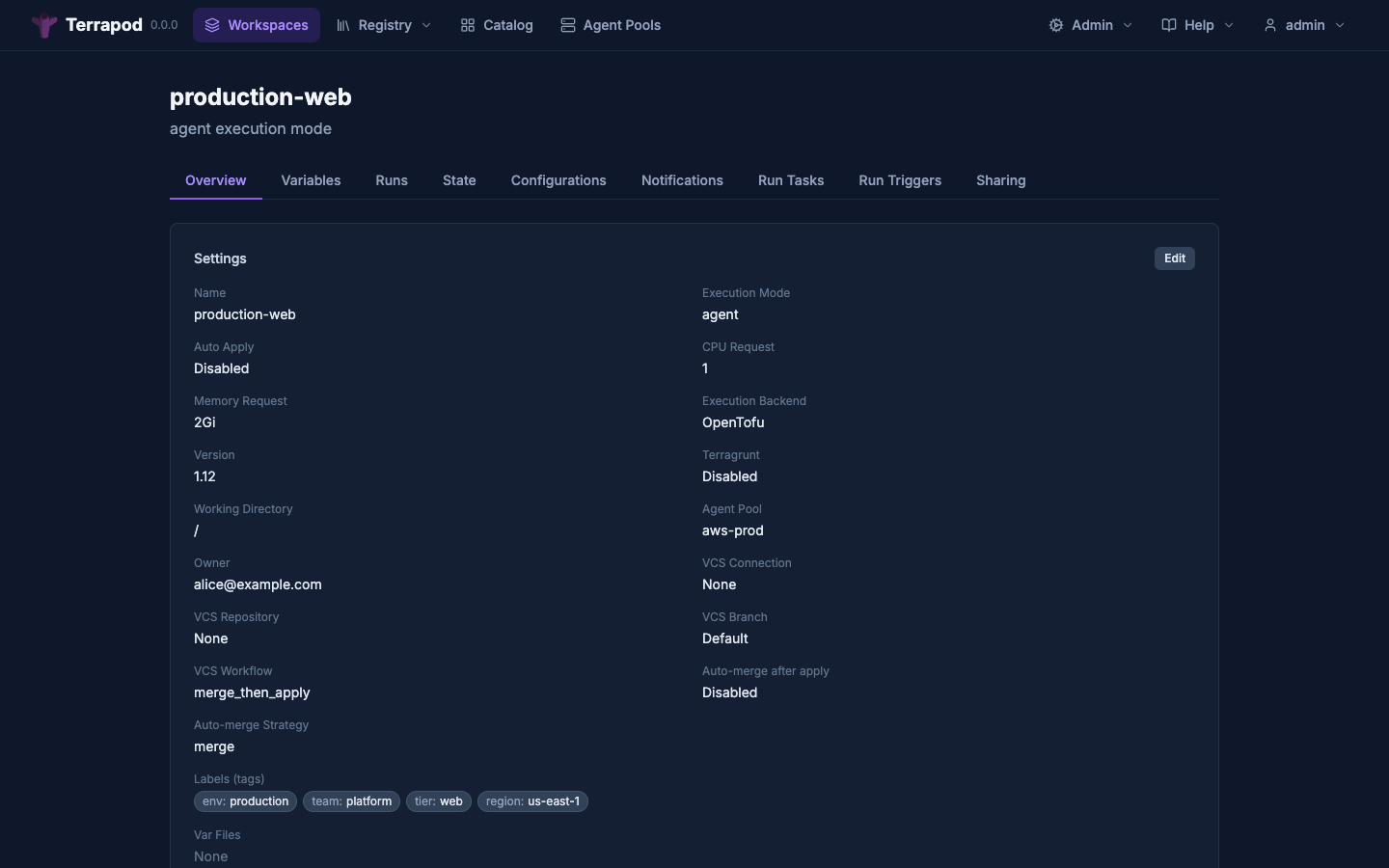
Task: Click the Terrapod logo icon
Action: 44,25
